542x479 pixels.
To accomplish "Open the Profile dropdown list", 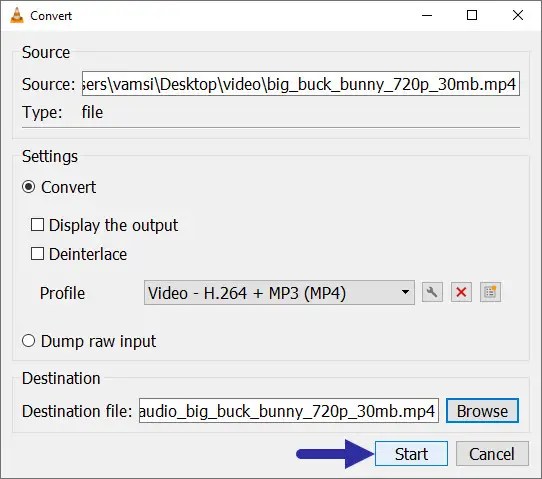I will [x=279, y=293].
